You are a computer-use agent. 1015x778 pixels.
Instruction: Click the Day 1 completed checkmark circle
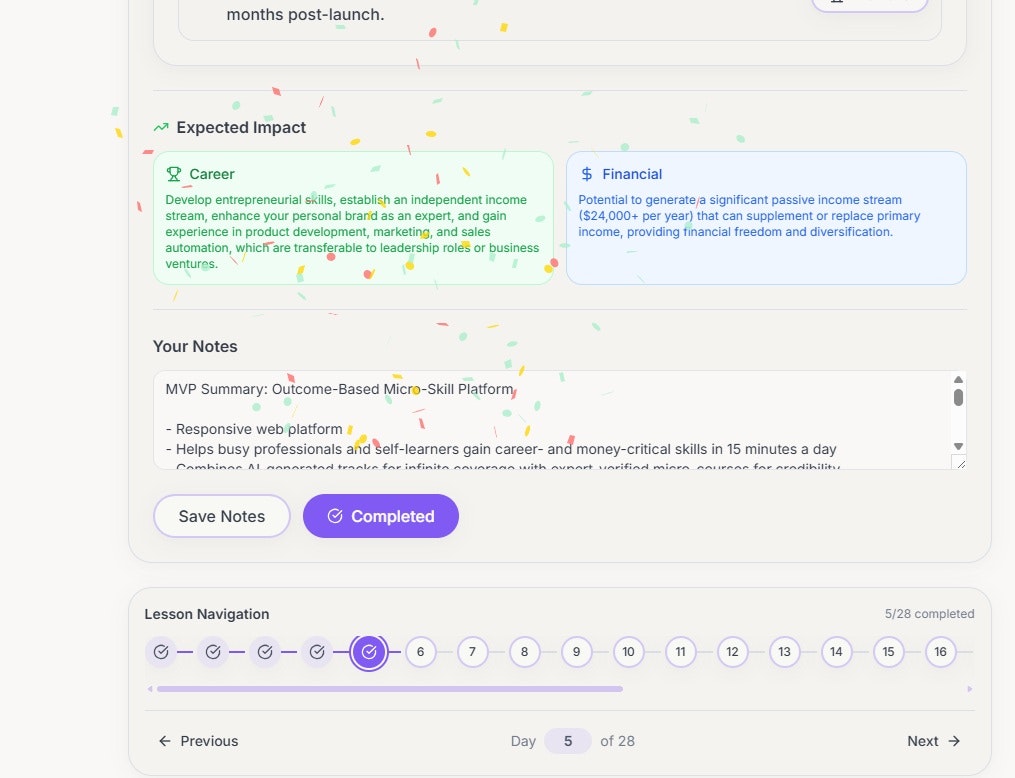coord(161,651)
